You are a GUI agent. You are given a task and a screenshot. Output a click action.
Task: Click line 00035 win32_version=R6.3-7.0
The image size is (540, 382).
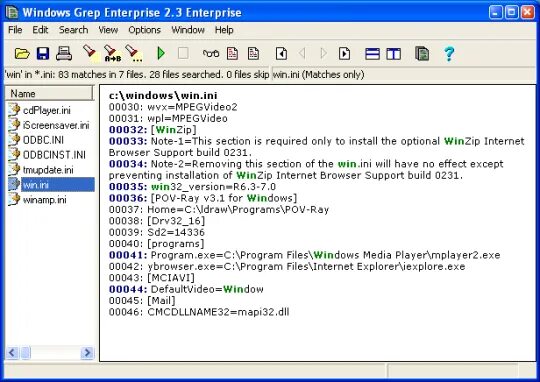pos(192,187)
